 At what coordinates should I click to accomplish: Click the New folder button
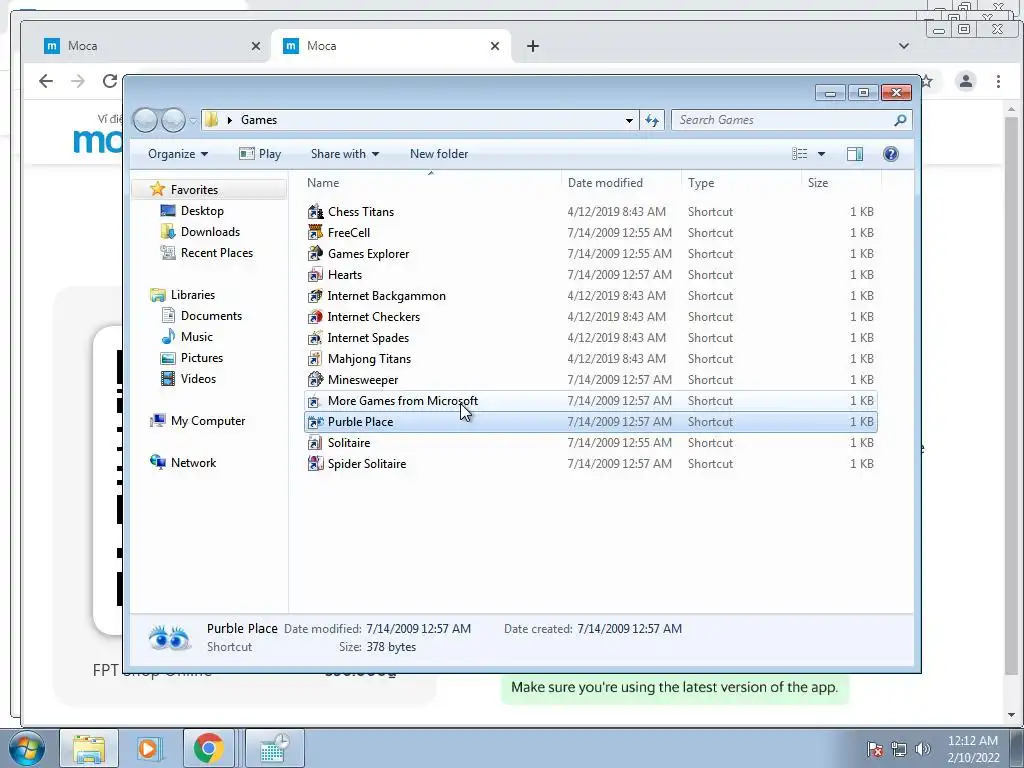point(439,154)
